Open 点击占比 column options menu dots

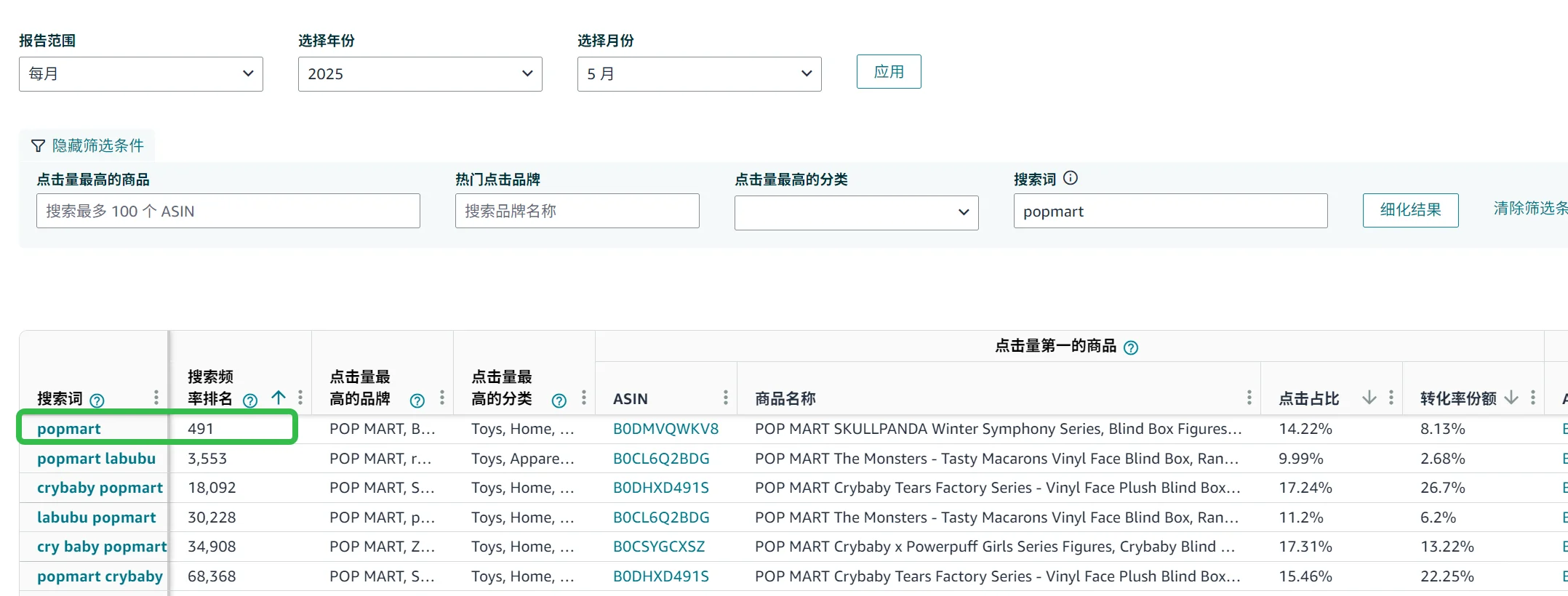[1391, 398]
